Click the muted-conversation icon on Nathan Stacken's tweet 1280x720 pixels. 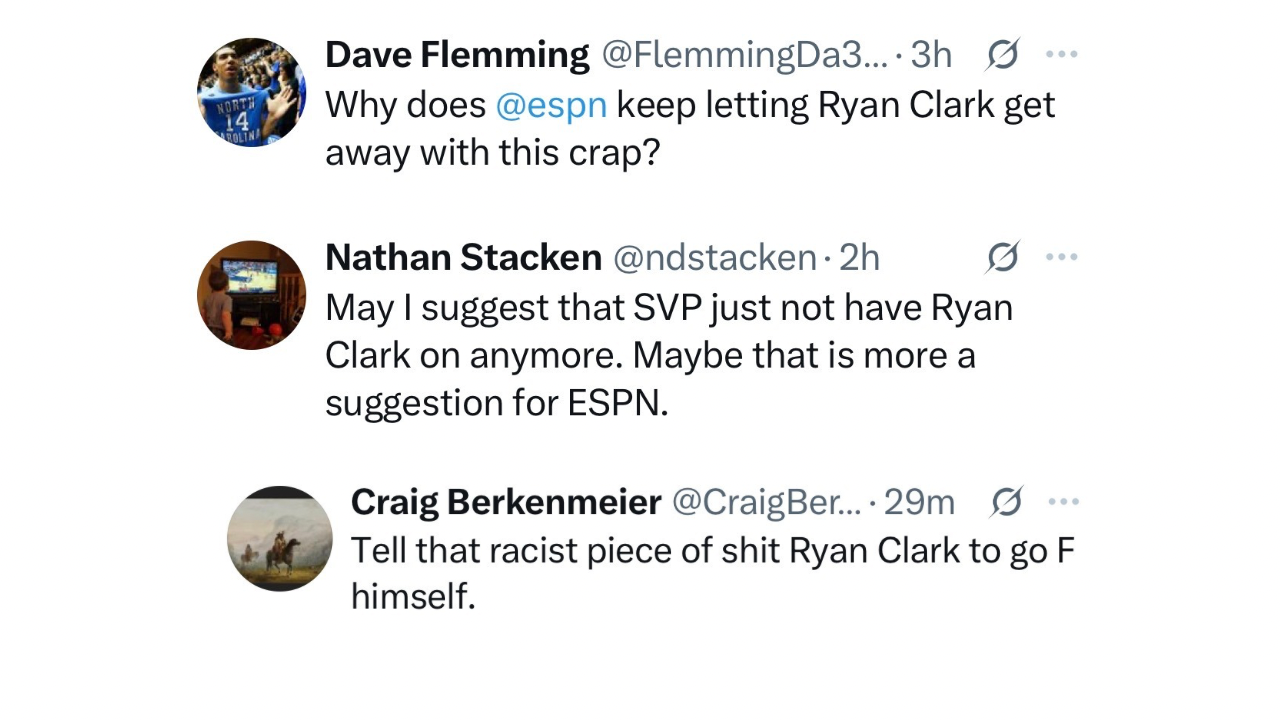(1002, 257)
